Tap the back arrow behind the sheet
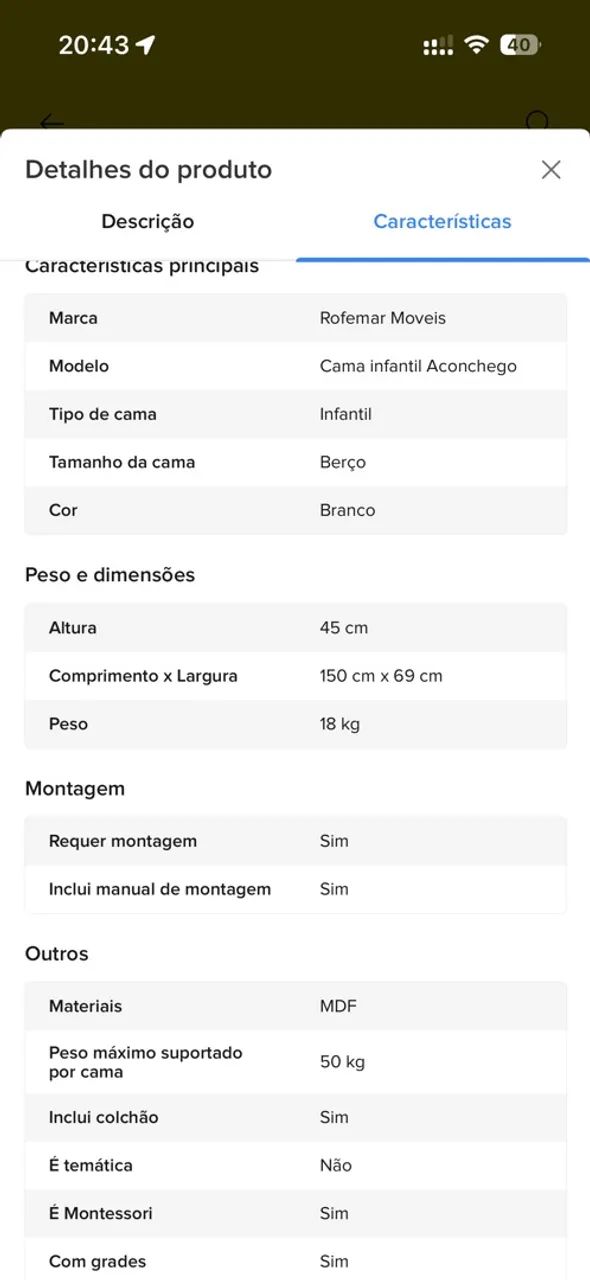This screenshot has height=1280, width=590. click(x=51, y=122)
